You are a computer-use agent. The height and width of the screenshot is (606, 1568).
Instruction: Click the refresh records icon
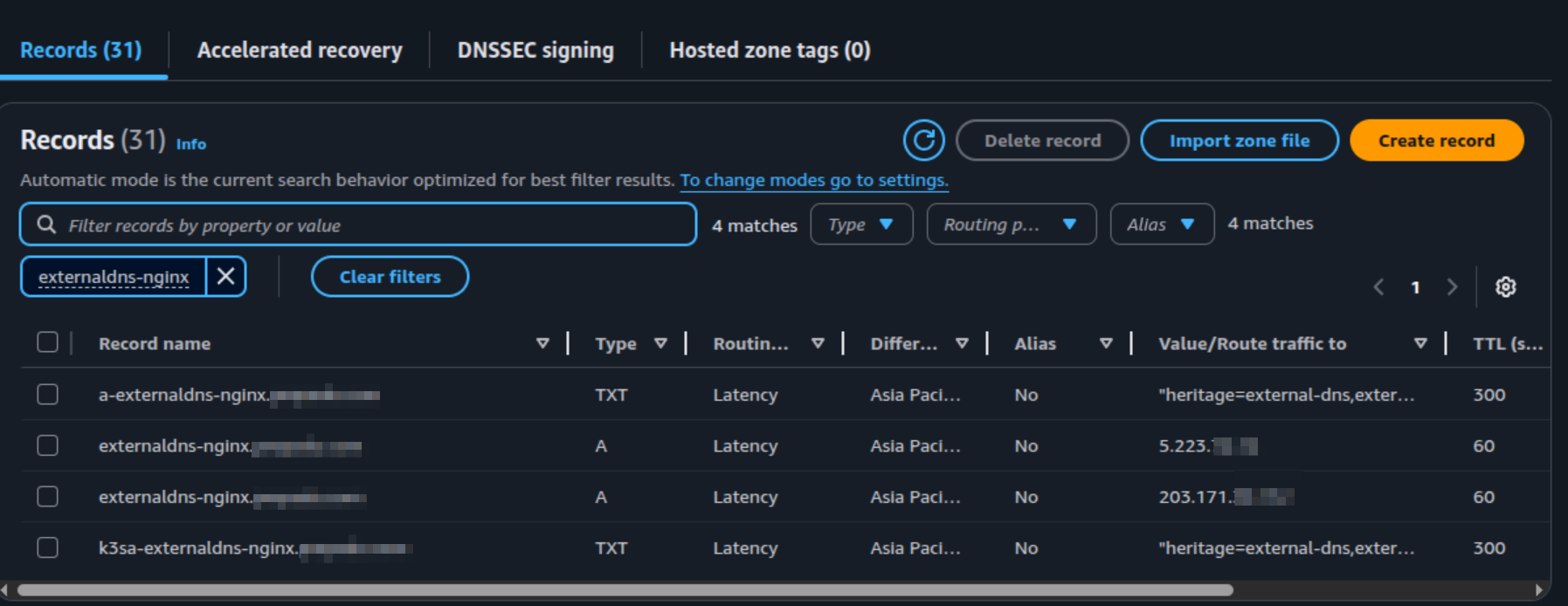pyautogui.click(x=923, y=141)
